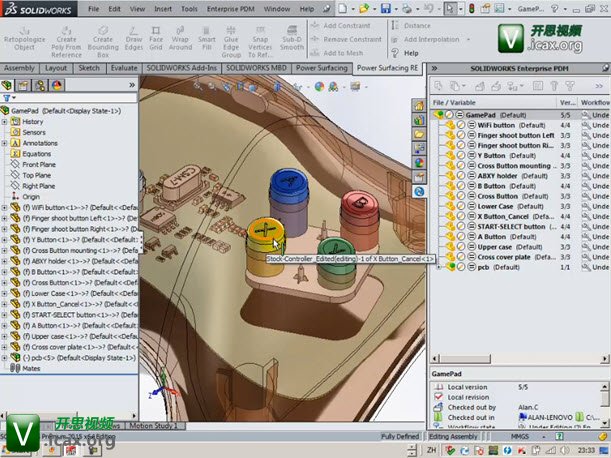
Task: Expand the Annotations tree node
Action: [x=5, y=143]
